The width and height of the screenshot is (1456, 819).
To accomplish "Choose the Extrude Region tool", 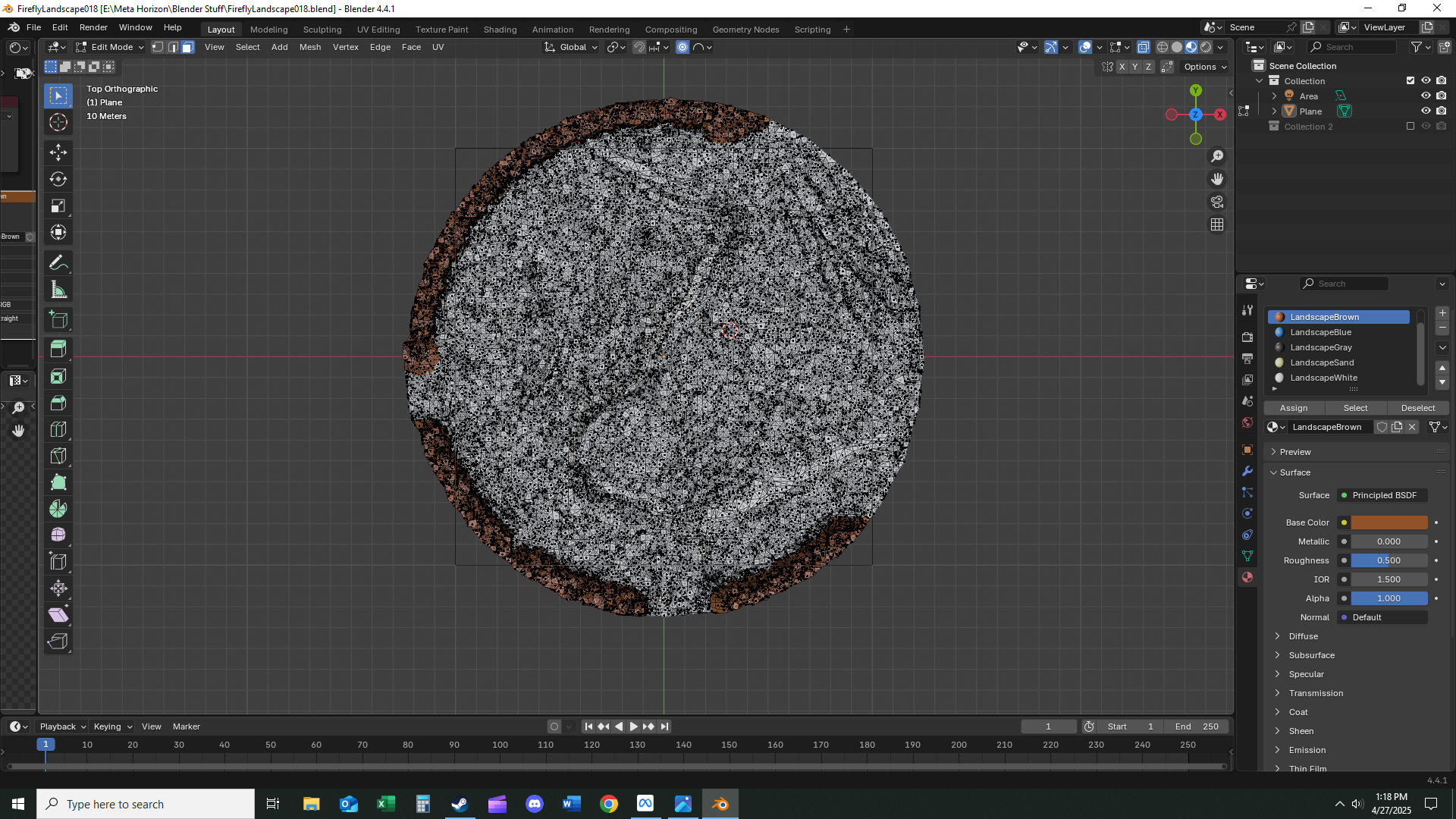I will point(58,349).
